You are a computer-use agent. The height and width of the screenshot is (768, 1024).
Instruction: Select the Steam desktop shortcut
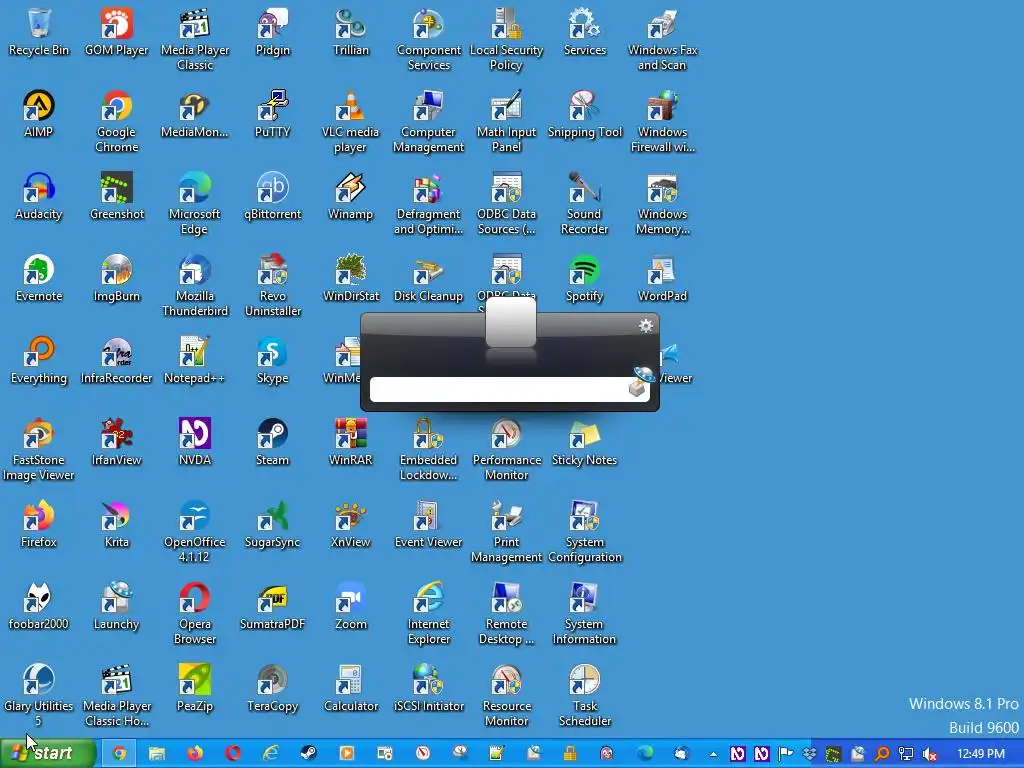point(272,443)
